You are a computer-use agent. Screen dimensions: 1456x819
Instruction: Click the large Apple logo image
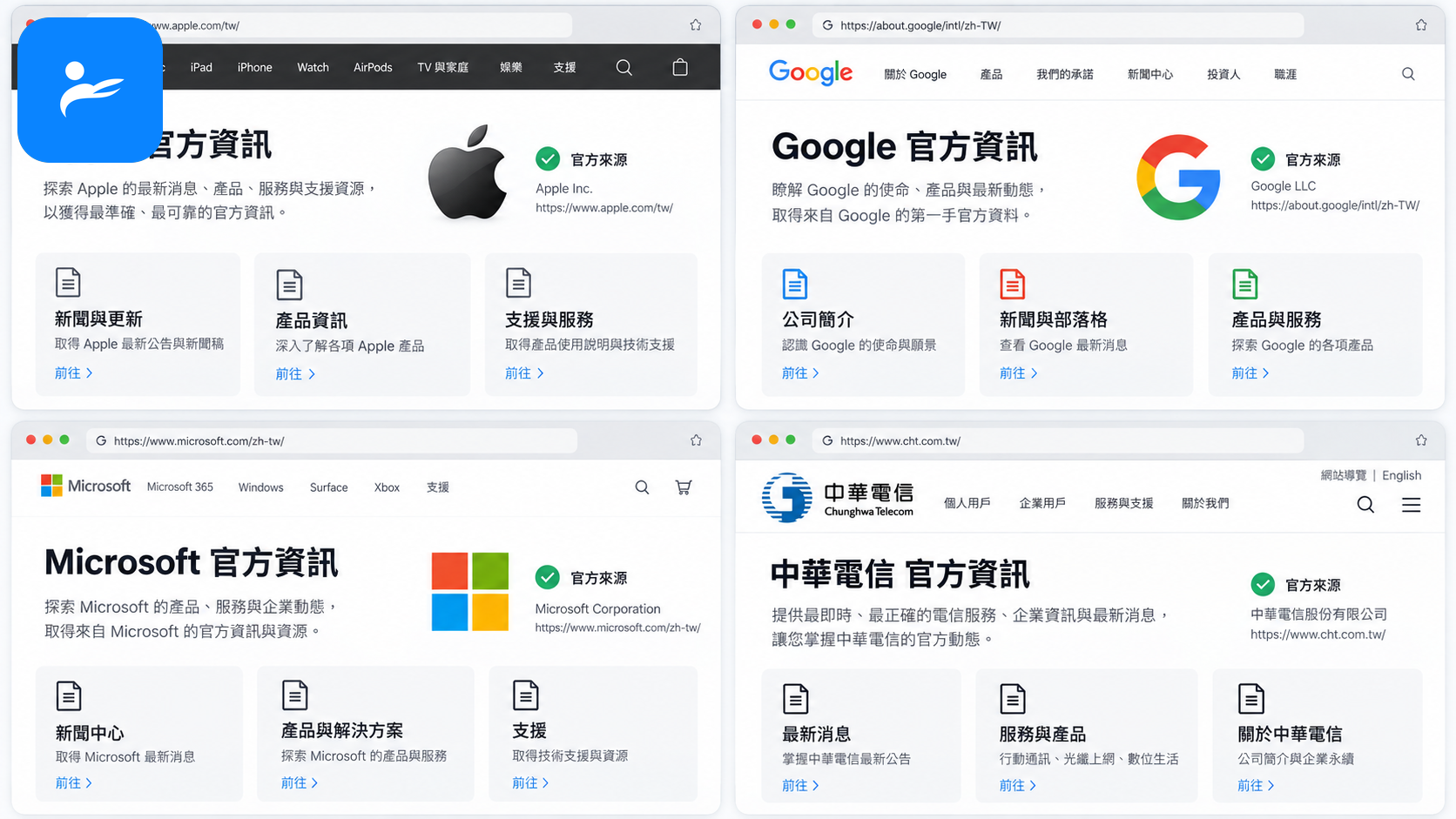(x=468, y=172)
